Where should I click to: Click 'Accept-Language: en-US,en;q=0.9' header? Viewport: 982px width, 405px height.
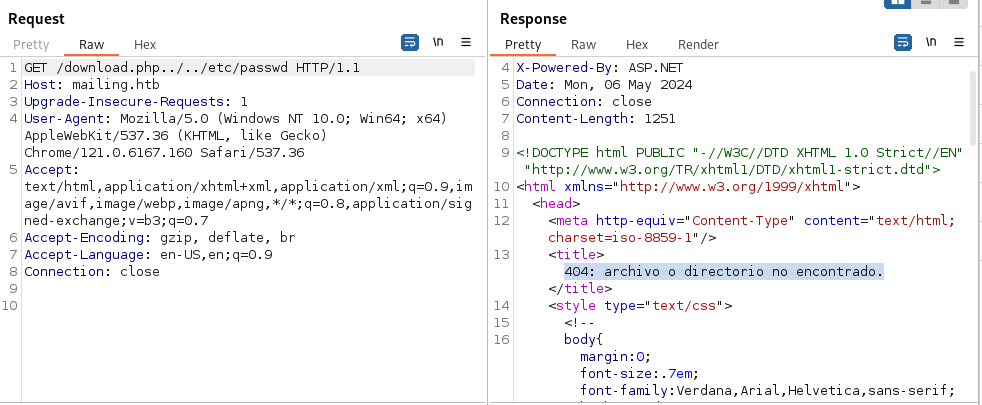pos(148,254)
